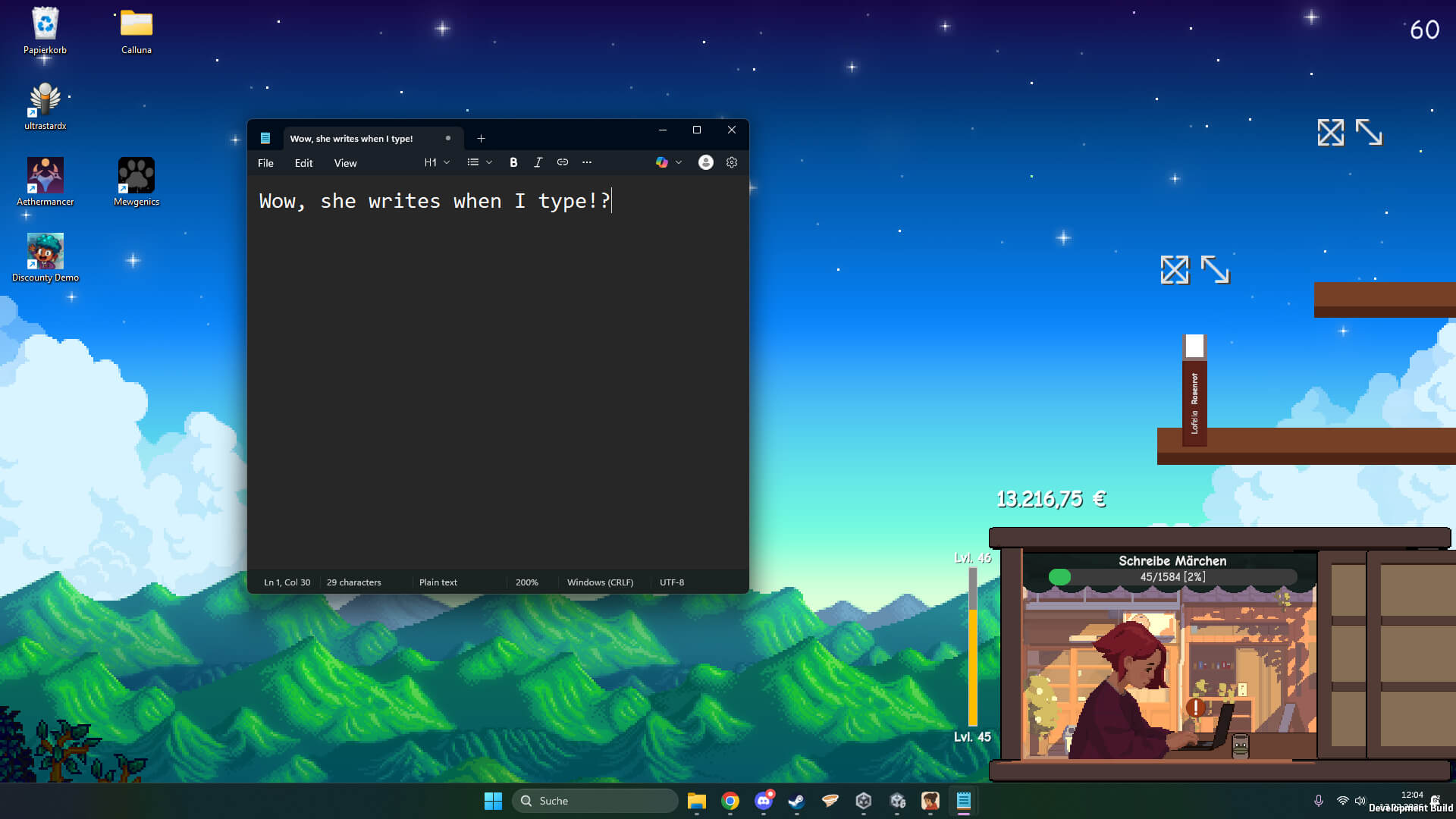1456x819 pixels.
Task: Click the Schreibe Märchen progress bar
Action: coord(1172,576)
